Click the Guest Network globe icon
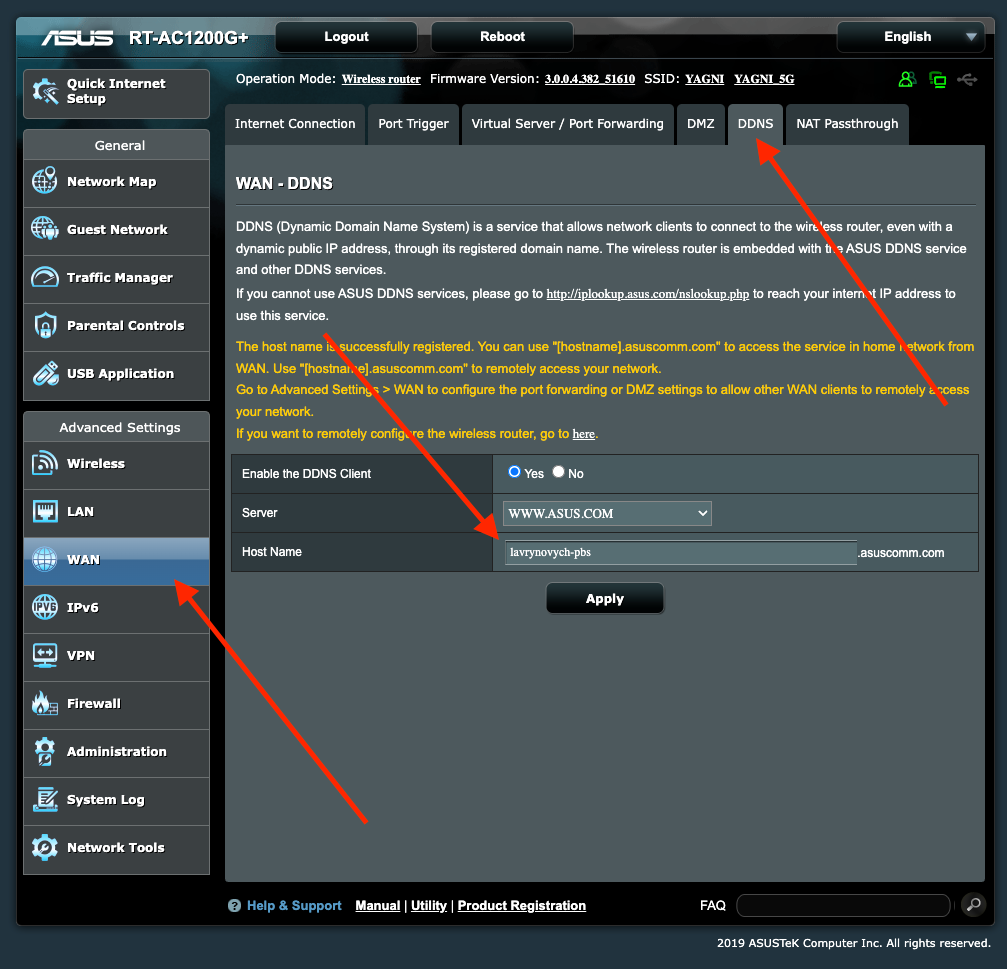1007x969 pixels. point(45,230)
